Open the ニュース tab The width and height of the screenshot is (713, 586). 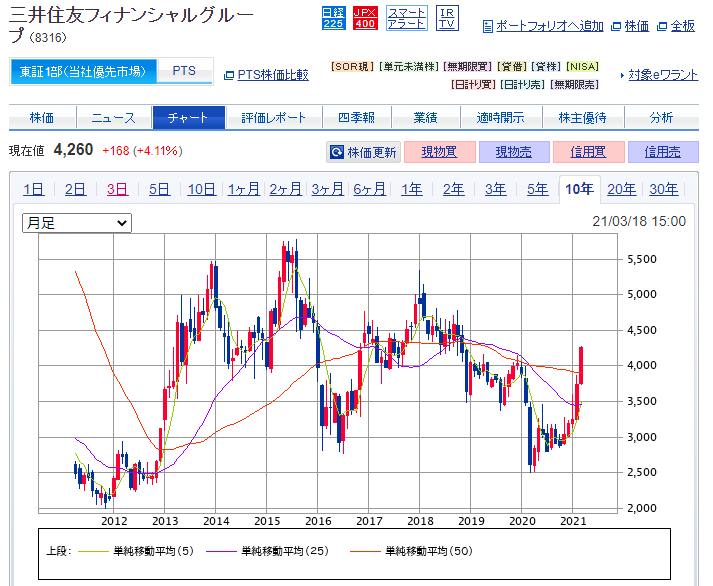point(114,118)
